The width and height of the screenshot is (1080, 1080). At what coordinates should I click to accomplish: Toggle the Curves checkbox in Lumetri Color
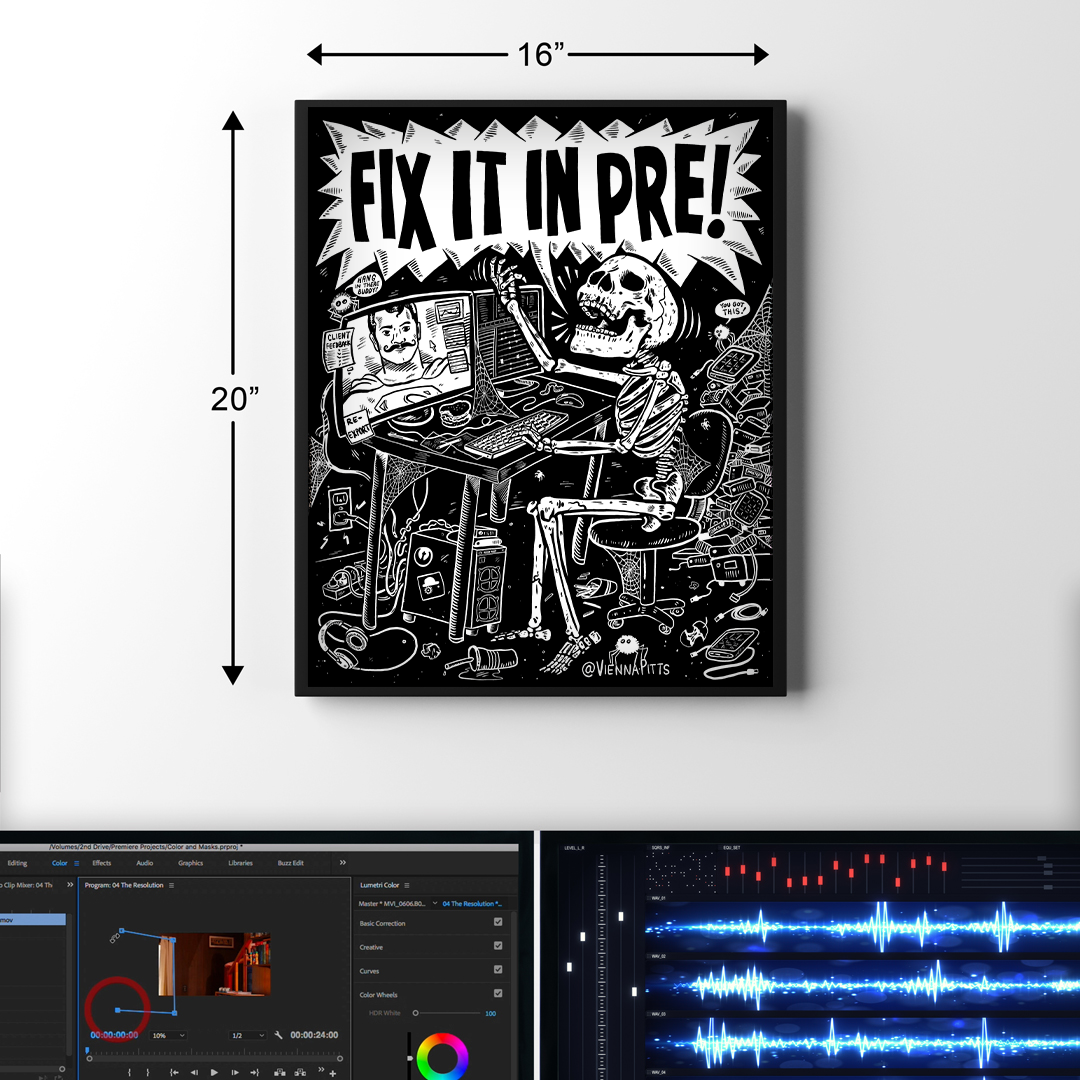[496, 970]
